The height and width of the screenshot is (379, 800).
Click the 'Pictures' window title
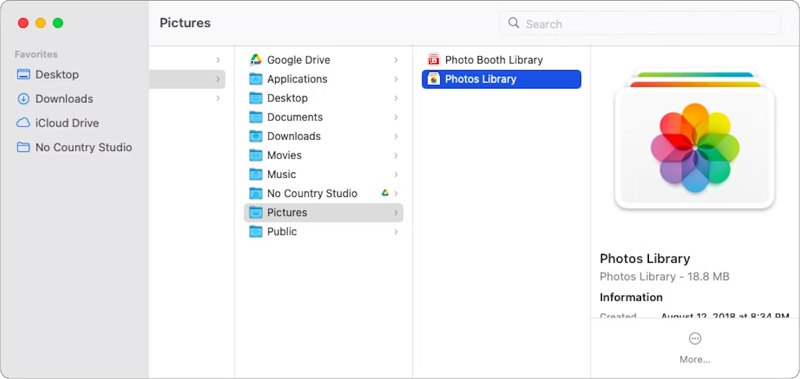tap(185, 23)
